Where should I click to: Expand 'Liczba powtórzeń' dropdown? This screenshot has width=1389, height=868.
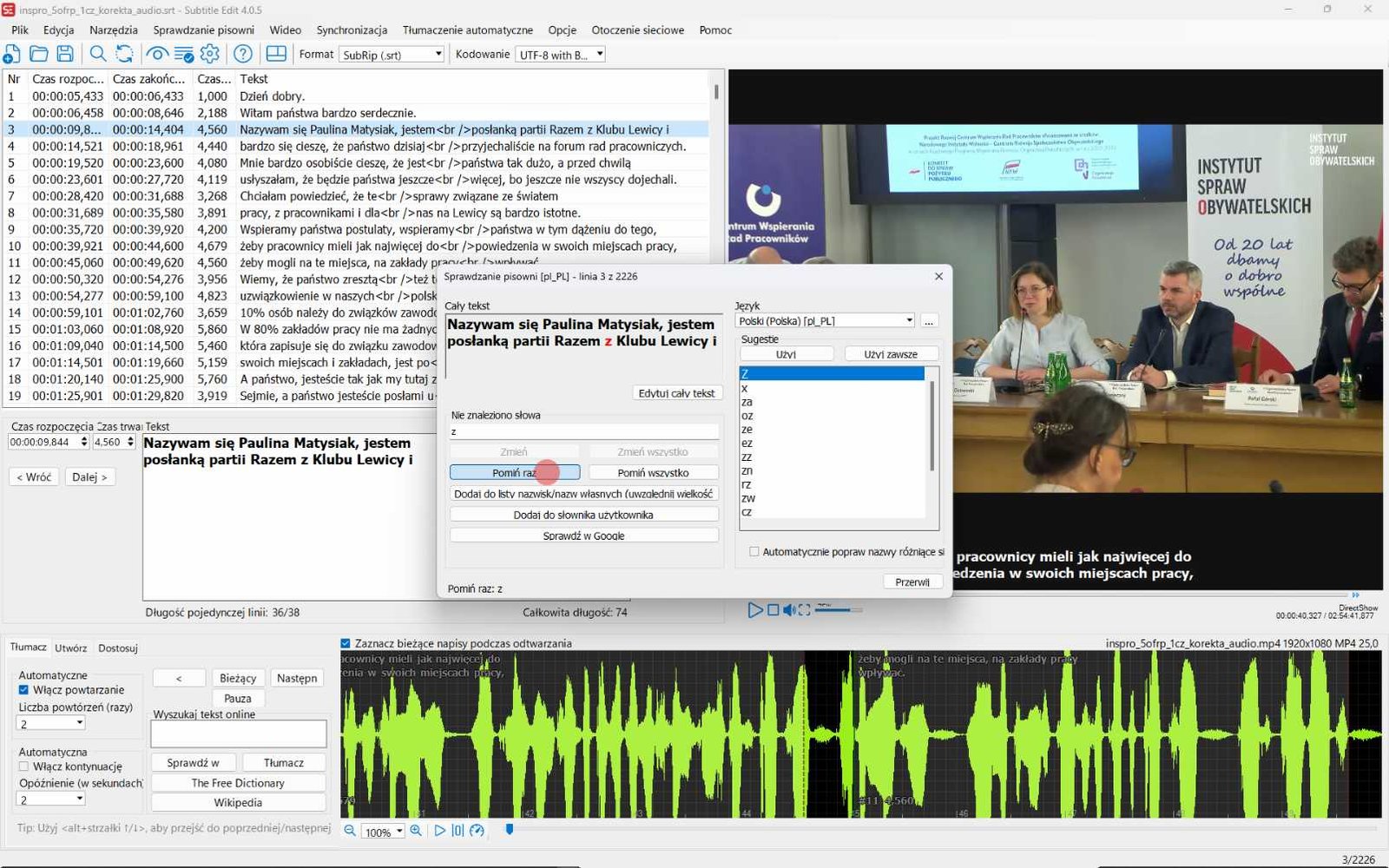point(51,723)
